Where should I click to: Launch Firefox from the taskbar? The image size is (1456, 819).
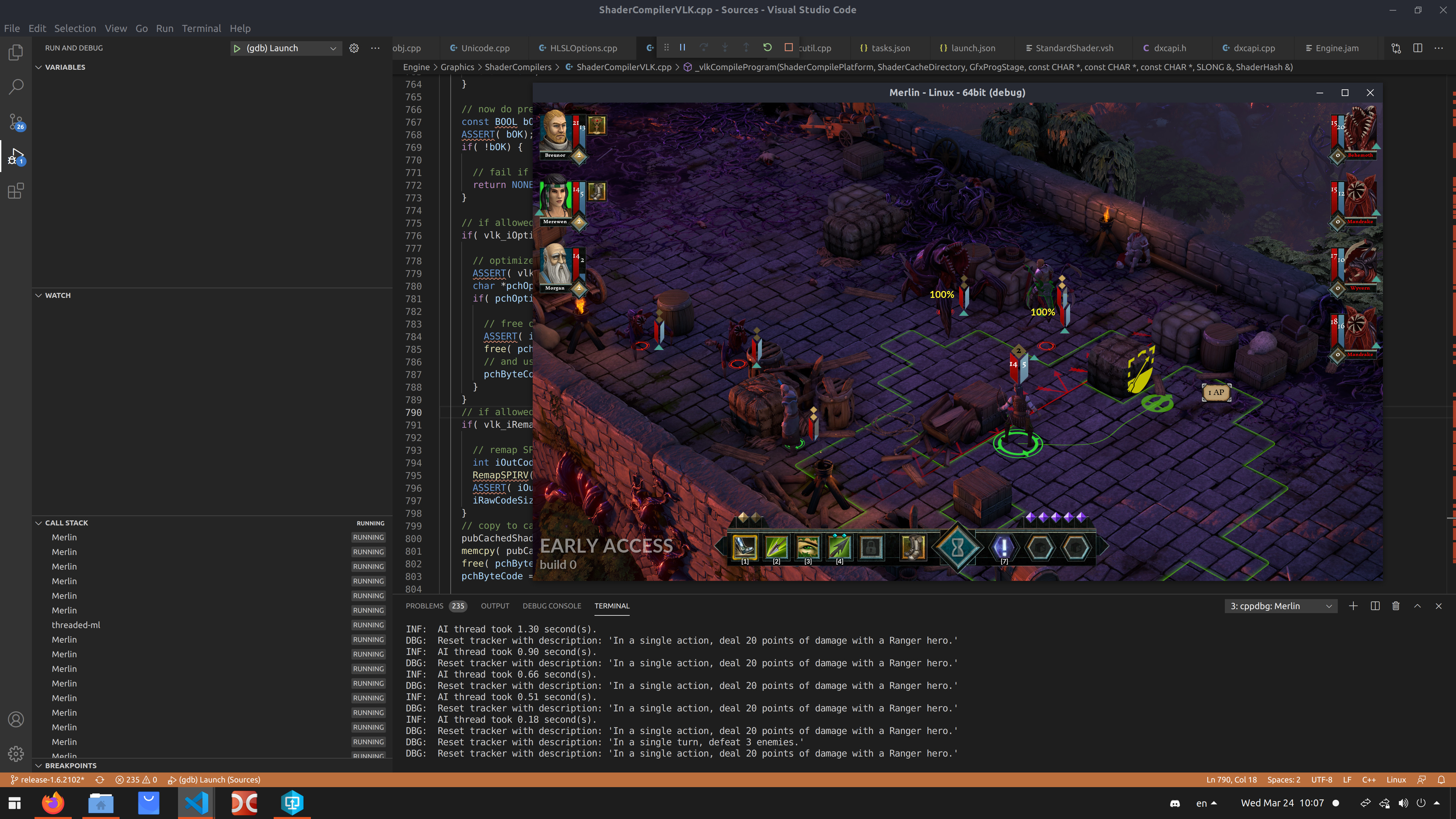click(x=53, y=803)
